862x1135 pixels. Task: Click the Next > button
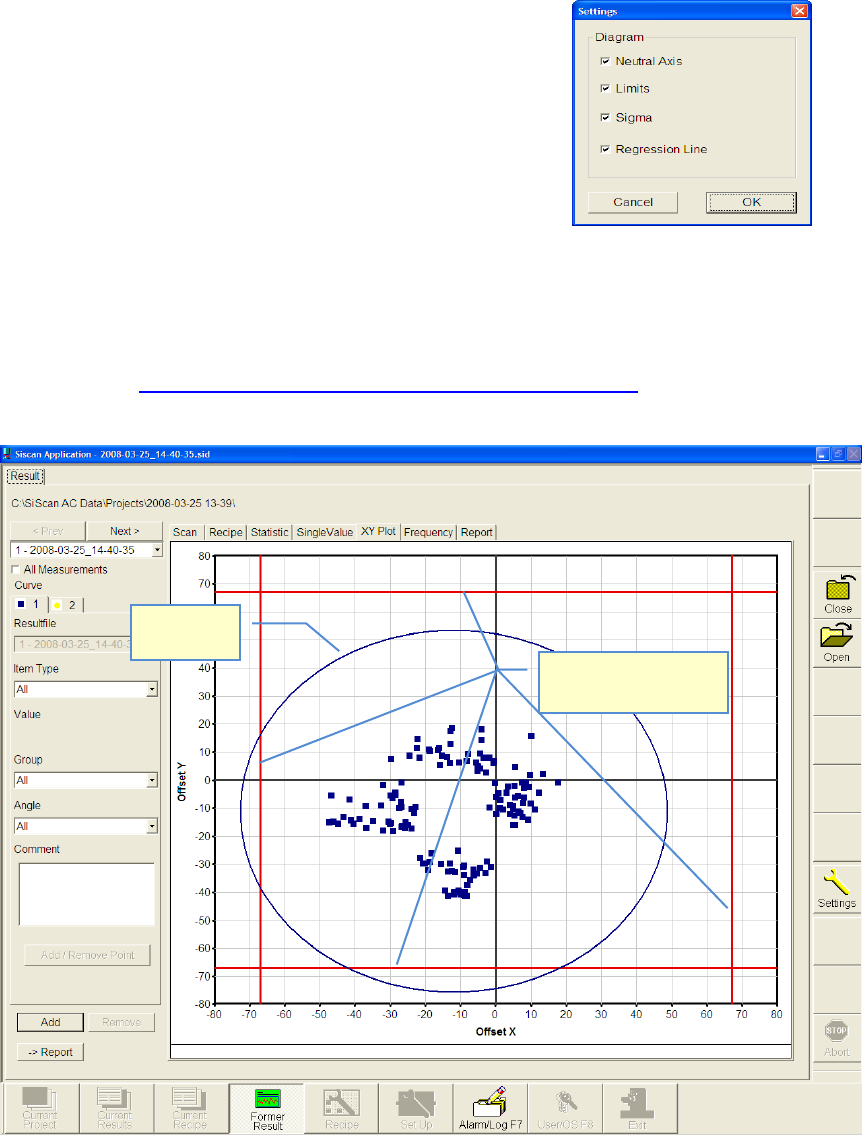124,531
